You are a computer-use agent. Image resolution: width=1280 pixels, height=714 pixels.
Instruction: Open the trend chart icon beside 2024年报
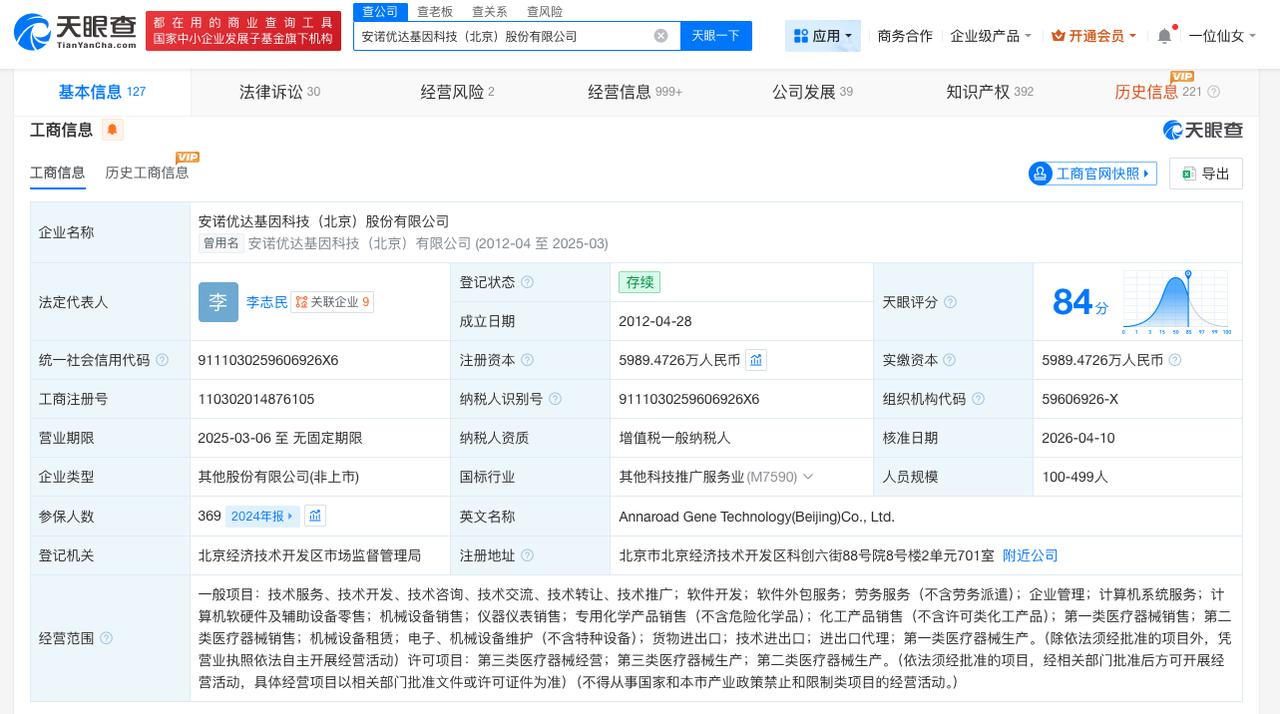coord(315,516)
